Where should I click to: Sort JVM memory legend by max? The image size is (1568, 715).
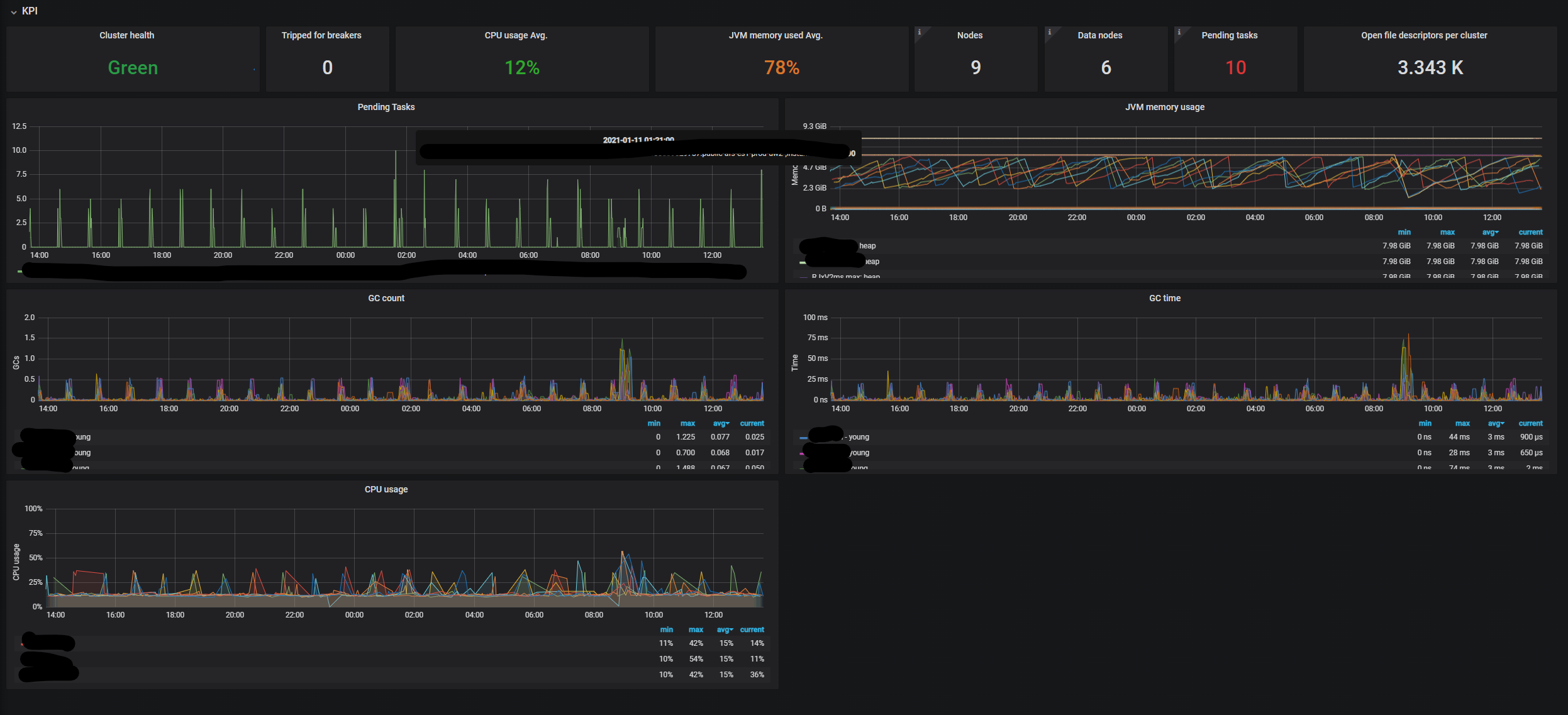coord(1447,232)
